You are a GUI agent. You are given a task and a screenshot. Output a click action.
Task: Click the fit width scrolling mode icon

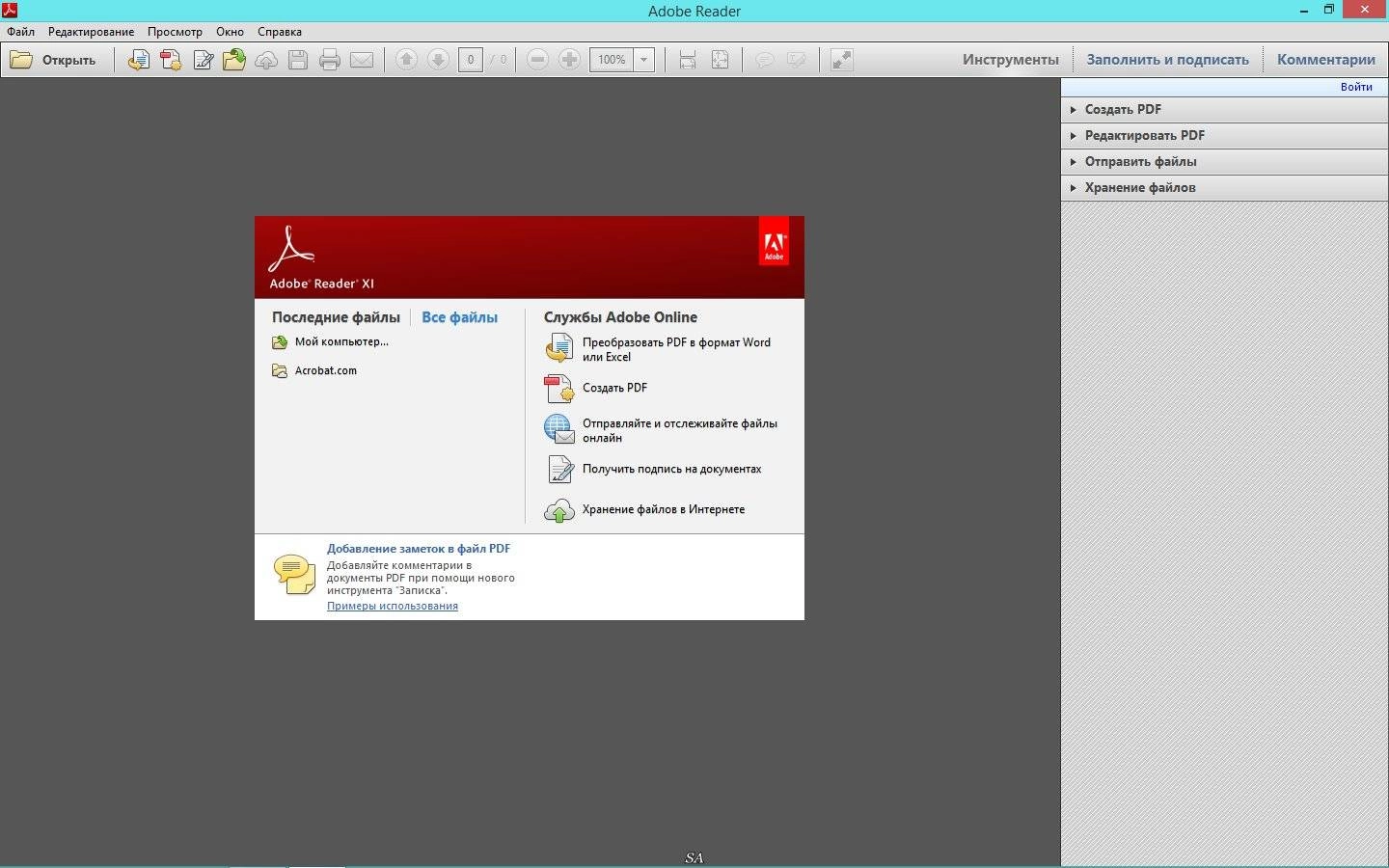coord(688,60)
